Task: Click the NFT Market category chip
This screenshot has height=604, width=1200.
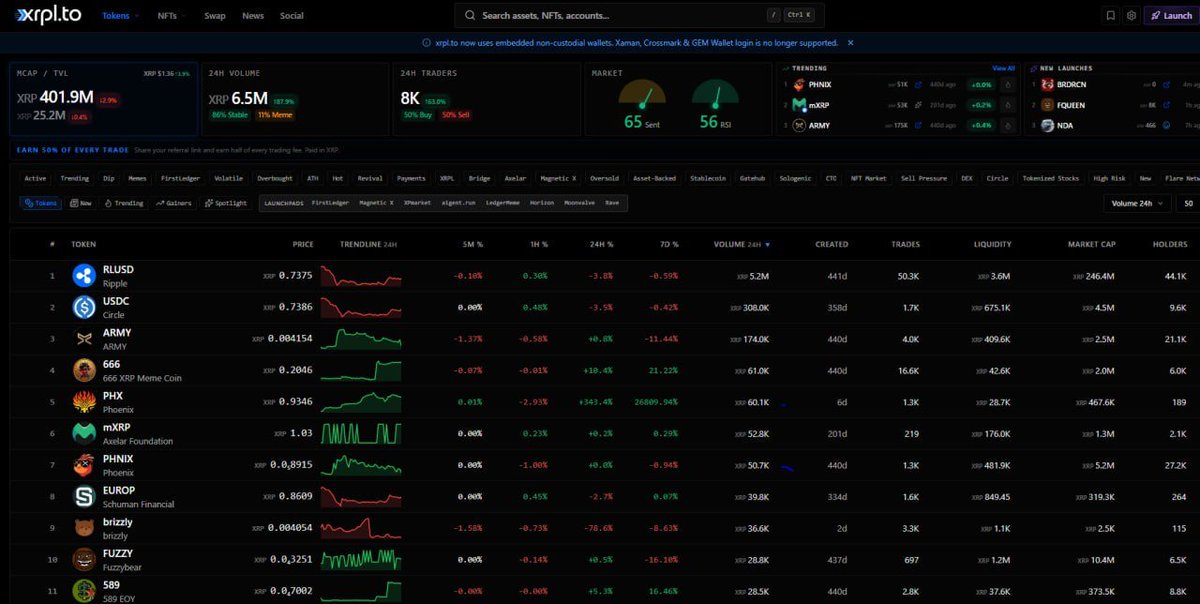Action: tap(868, 178)
